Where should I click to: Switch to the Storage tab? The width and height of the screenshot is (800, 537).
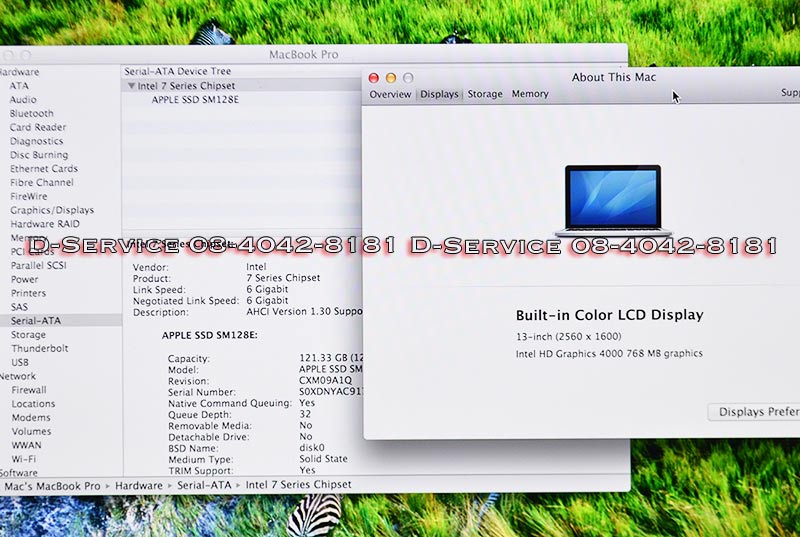point(485,94)
